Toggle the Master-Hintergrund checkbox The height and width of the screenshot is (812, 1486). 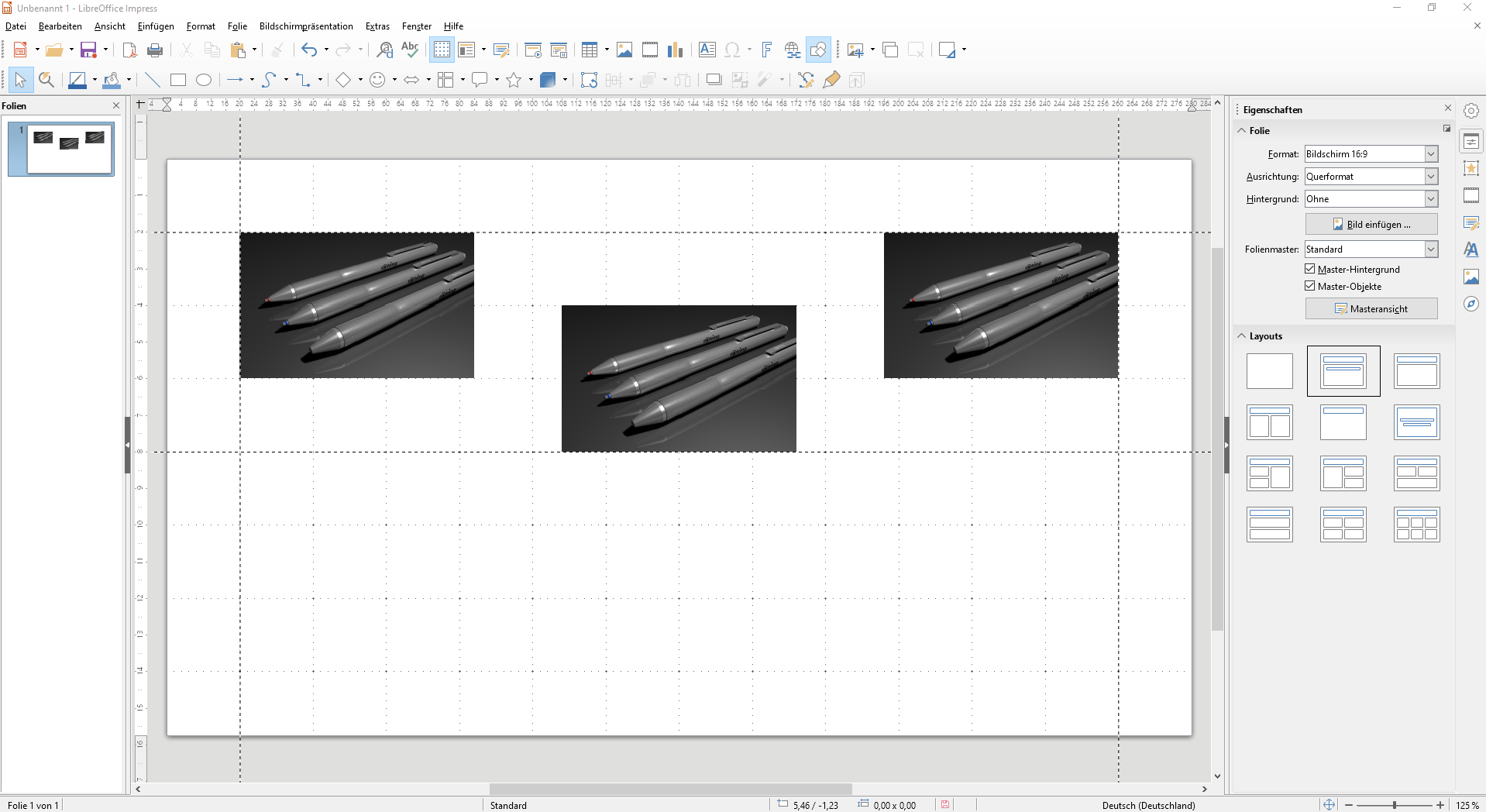point(1310,269)
